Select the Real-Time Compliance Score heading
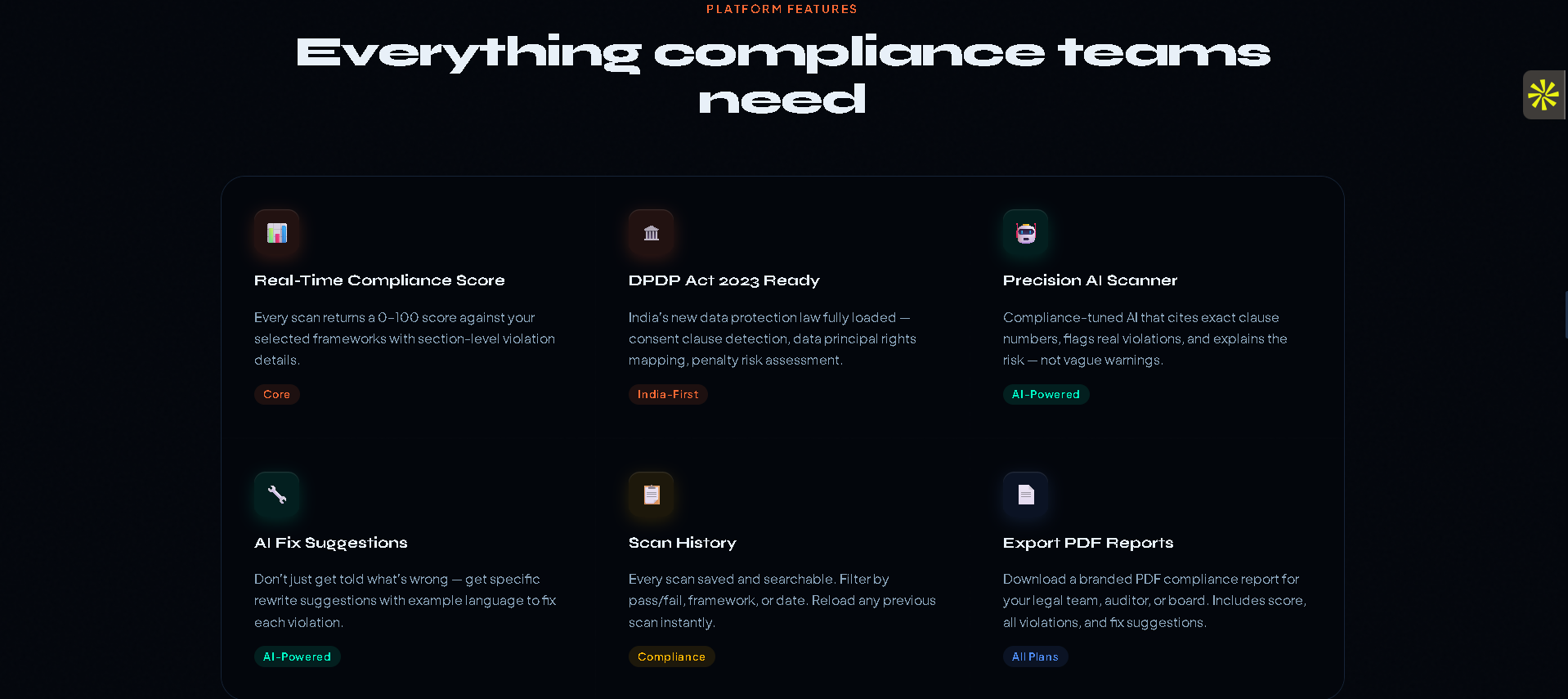Viewport: 1568px width, 699px height. pos(379,280)
